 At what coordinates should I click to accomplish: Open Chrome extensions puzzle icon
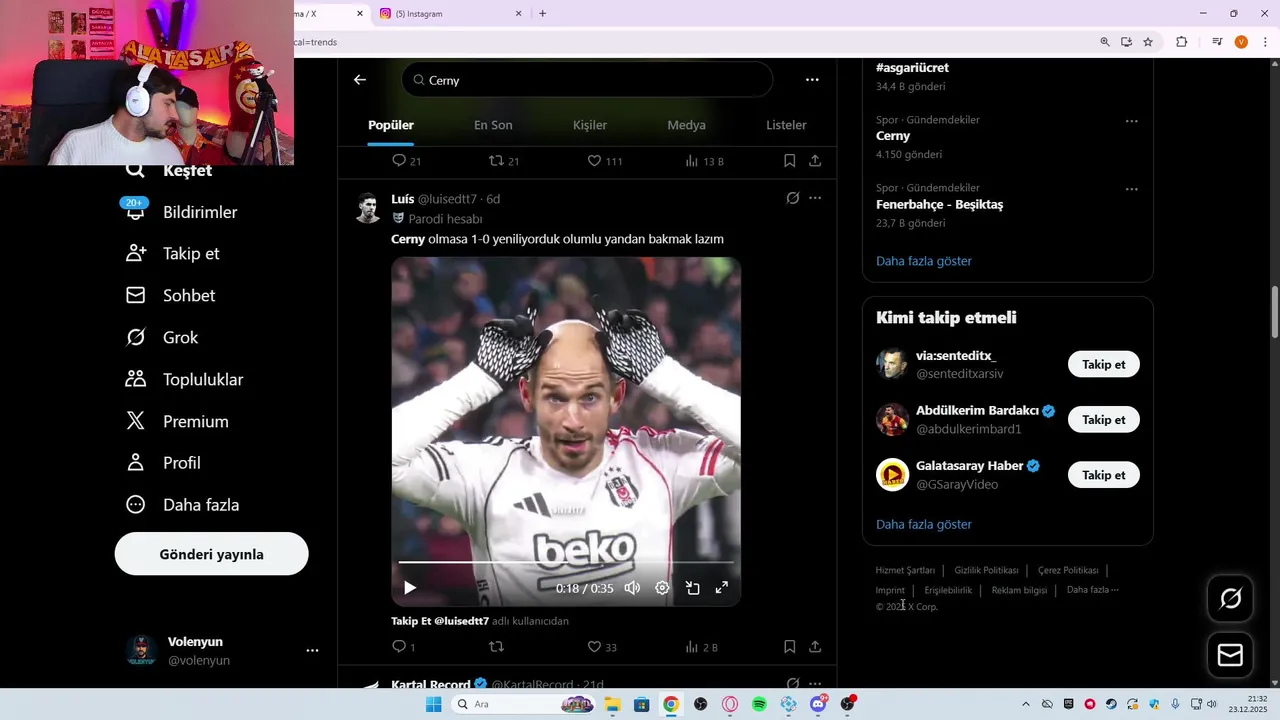1181,42
